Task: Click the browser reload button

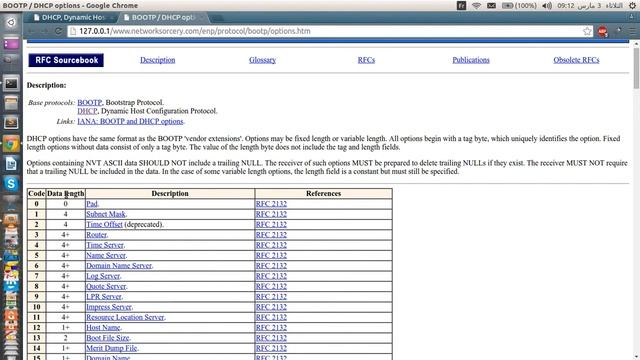Action: [58, 31]
